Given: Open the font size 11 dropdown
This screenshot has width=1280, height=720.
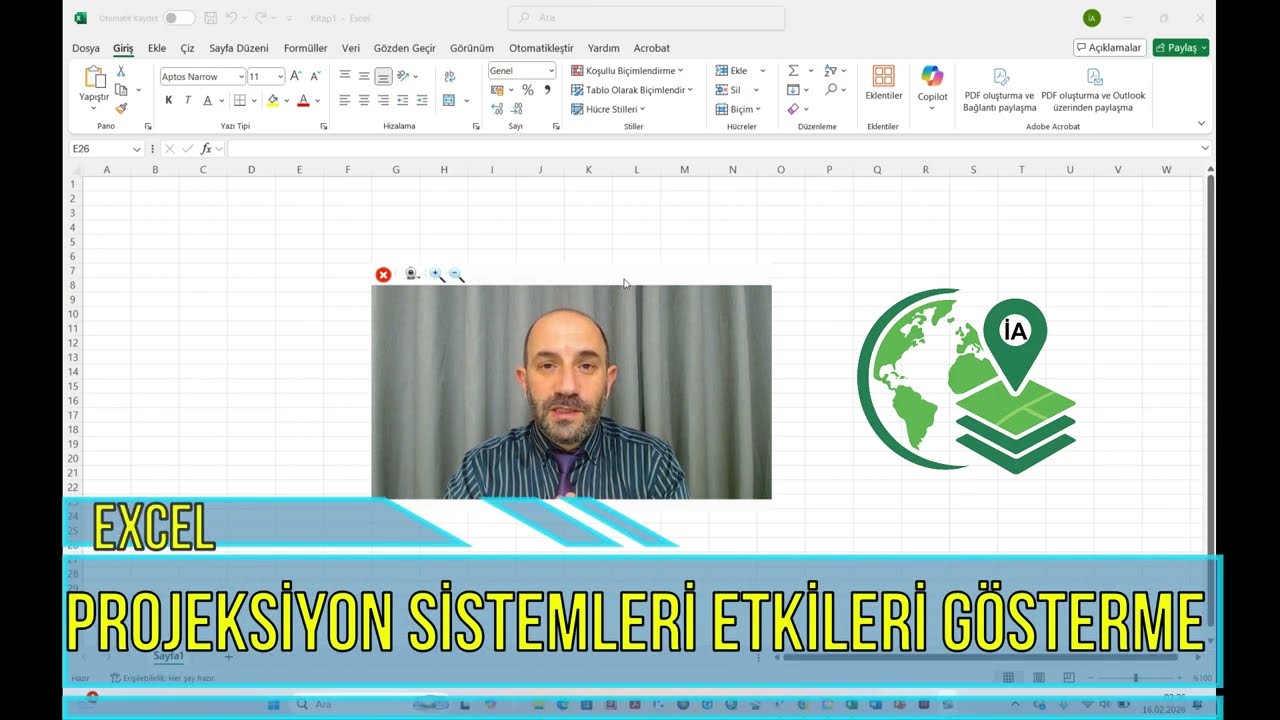Looking at the screenshot, I should [x=281, y=77].
